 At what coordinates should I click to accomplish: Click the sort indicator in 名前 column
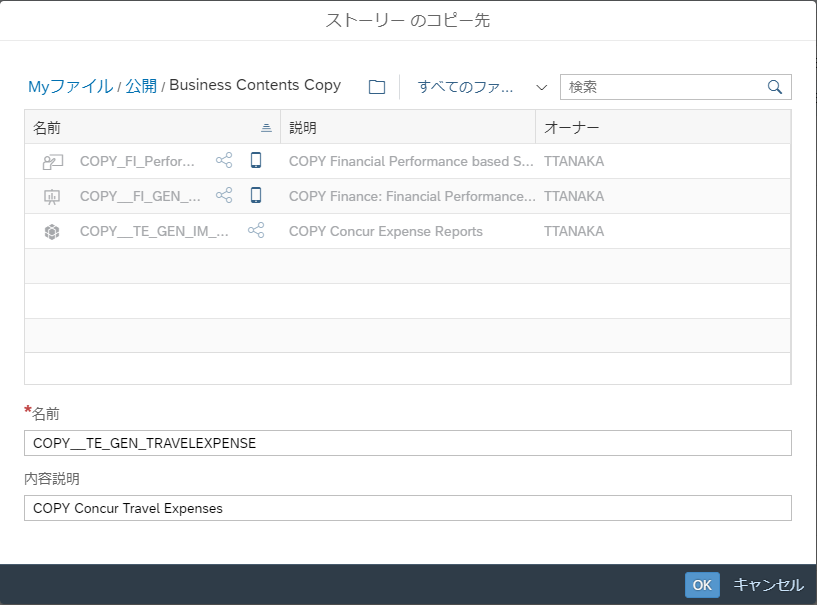coord(266,128)
